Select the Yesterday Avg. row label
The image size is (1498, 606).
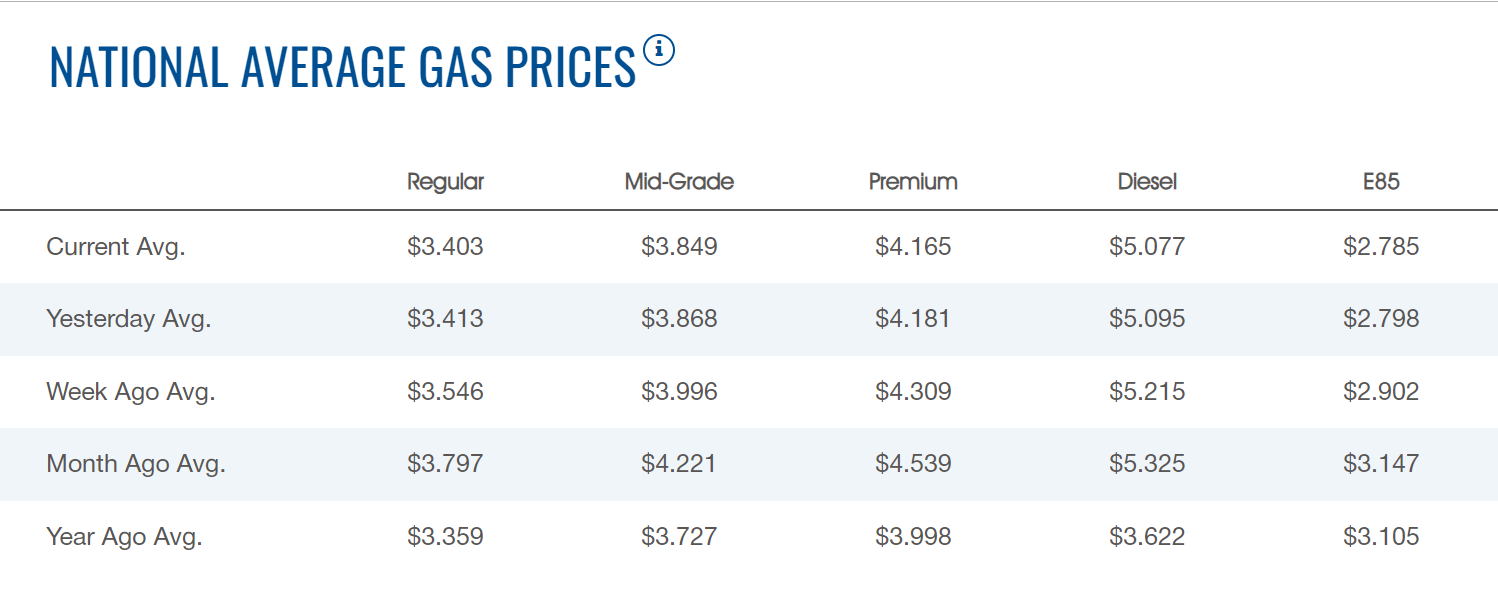tap(129, 319)
